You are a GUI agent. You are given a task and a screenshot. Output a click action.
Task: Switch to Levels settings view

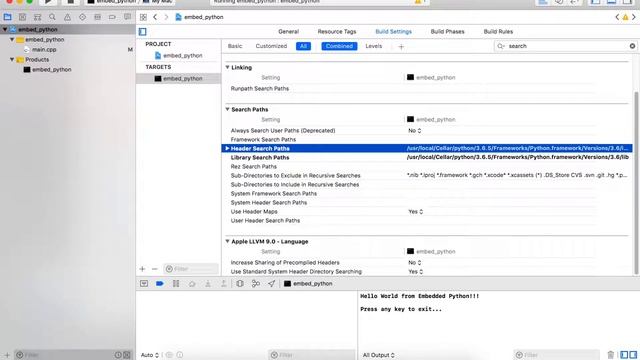tap(373, 46)
